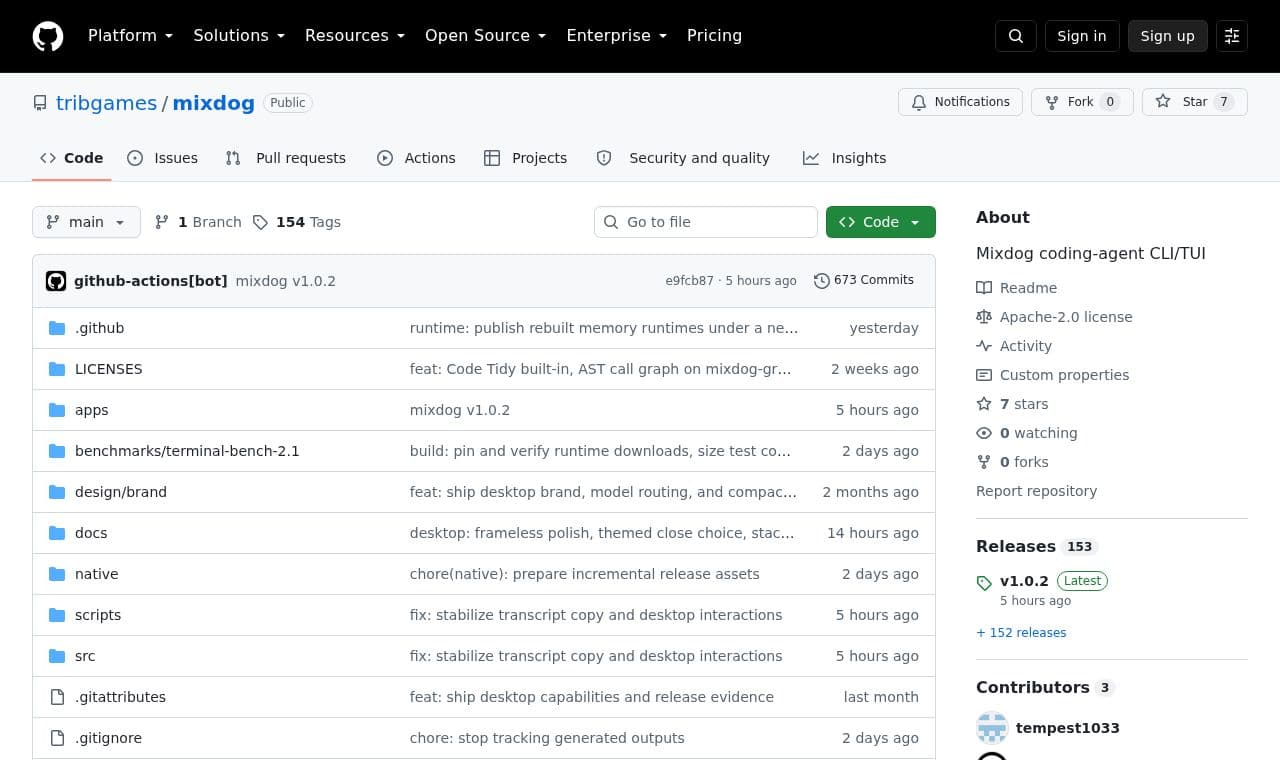Open the LICENSES folder

(x=108, y=369)
